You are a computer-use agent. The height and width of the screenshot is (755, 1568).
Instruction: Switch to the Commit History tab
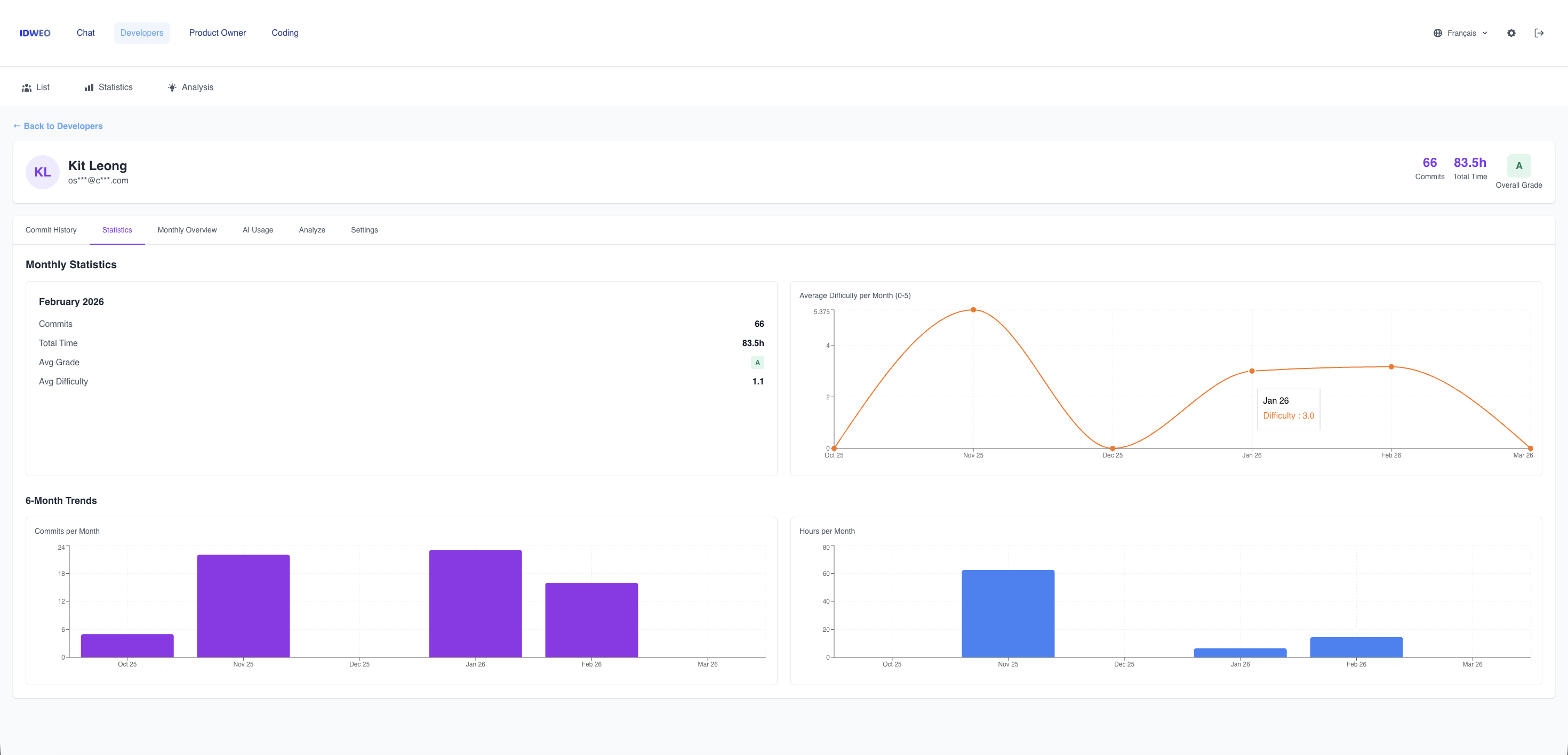pyautogui.click(x=51, y=230)
